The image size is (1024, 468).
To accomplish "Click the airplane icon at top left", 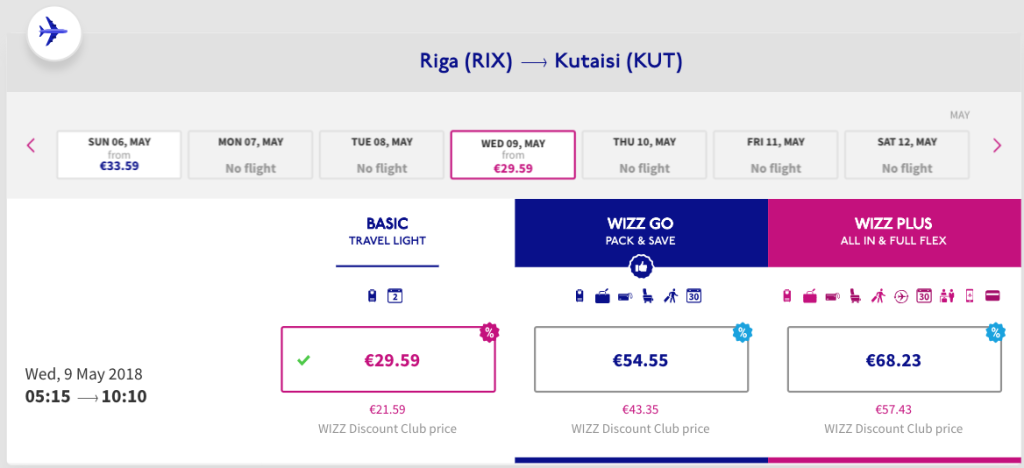I will tap(48, 32).
